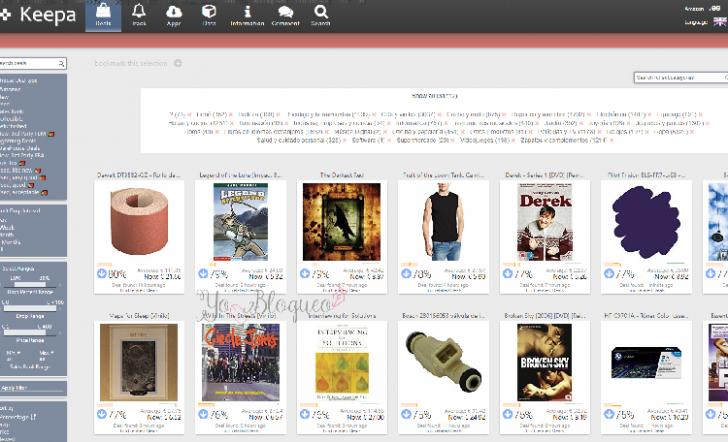Click drop arrow icon on HP toner deal
Image resolution: width=728 pixels, height=442 pixels.
[x=609, y=414]
